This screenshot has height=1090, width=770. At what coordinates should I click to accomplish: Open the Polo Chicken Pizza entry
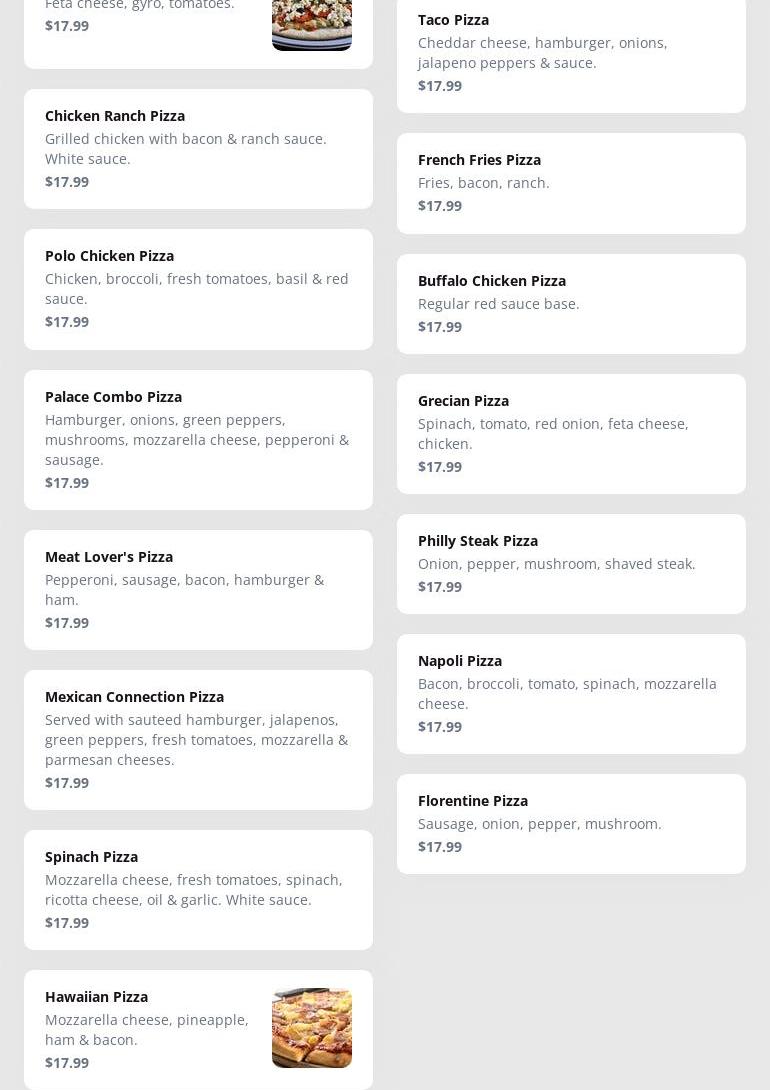pos(198,289)
